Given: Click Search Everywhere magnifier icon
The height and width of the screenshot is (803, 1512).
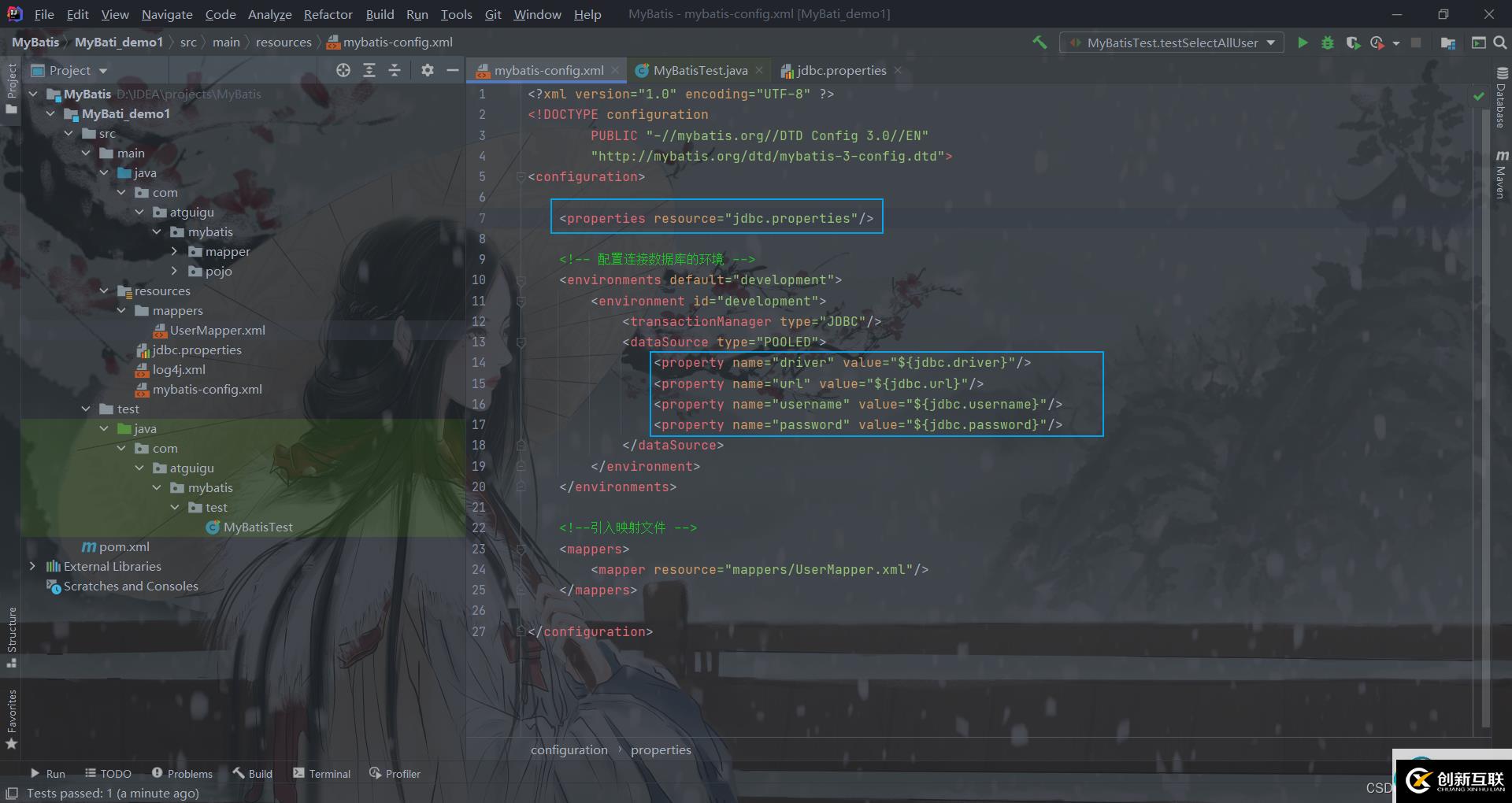Looking at the screenshot, I should tap(1500, 43).
